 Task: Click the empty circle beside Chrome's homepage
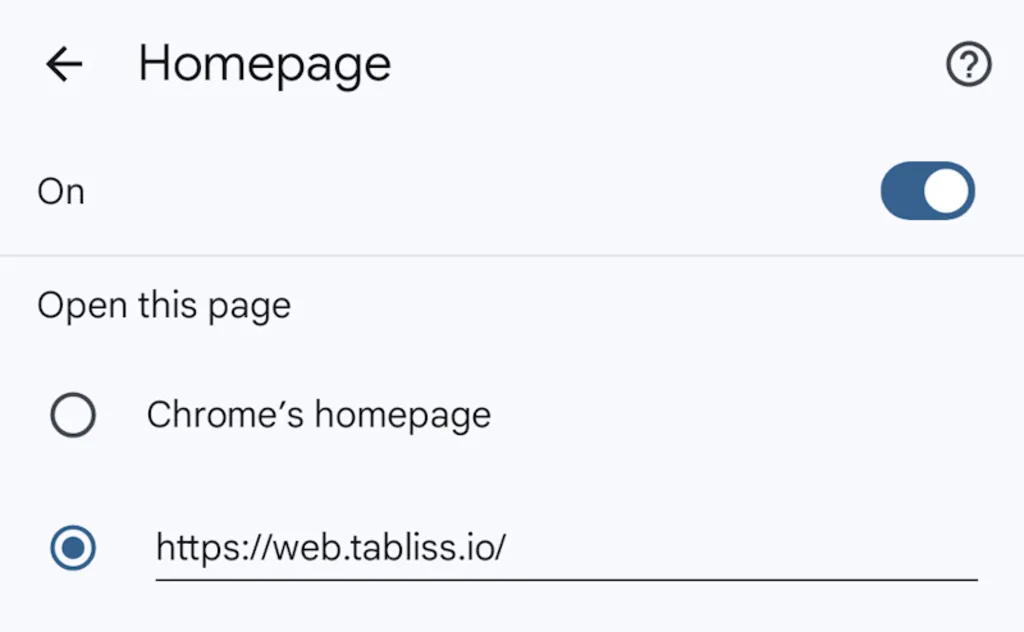[73, 415]
